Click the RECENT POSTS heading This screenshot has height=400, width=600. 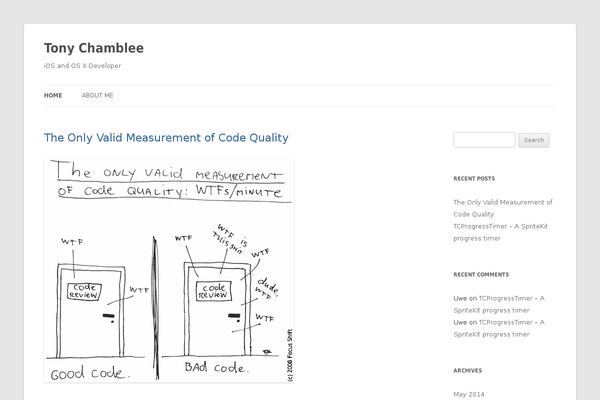click(474, 178)
